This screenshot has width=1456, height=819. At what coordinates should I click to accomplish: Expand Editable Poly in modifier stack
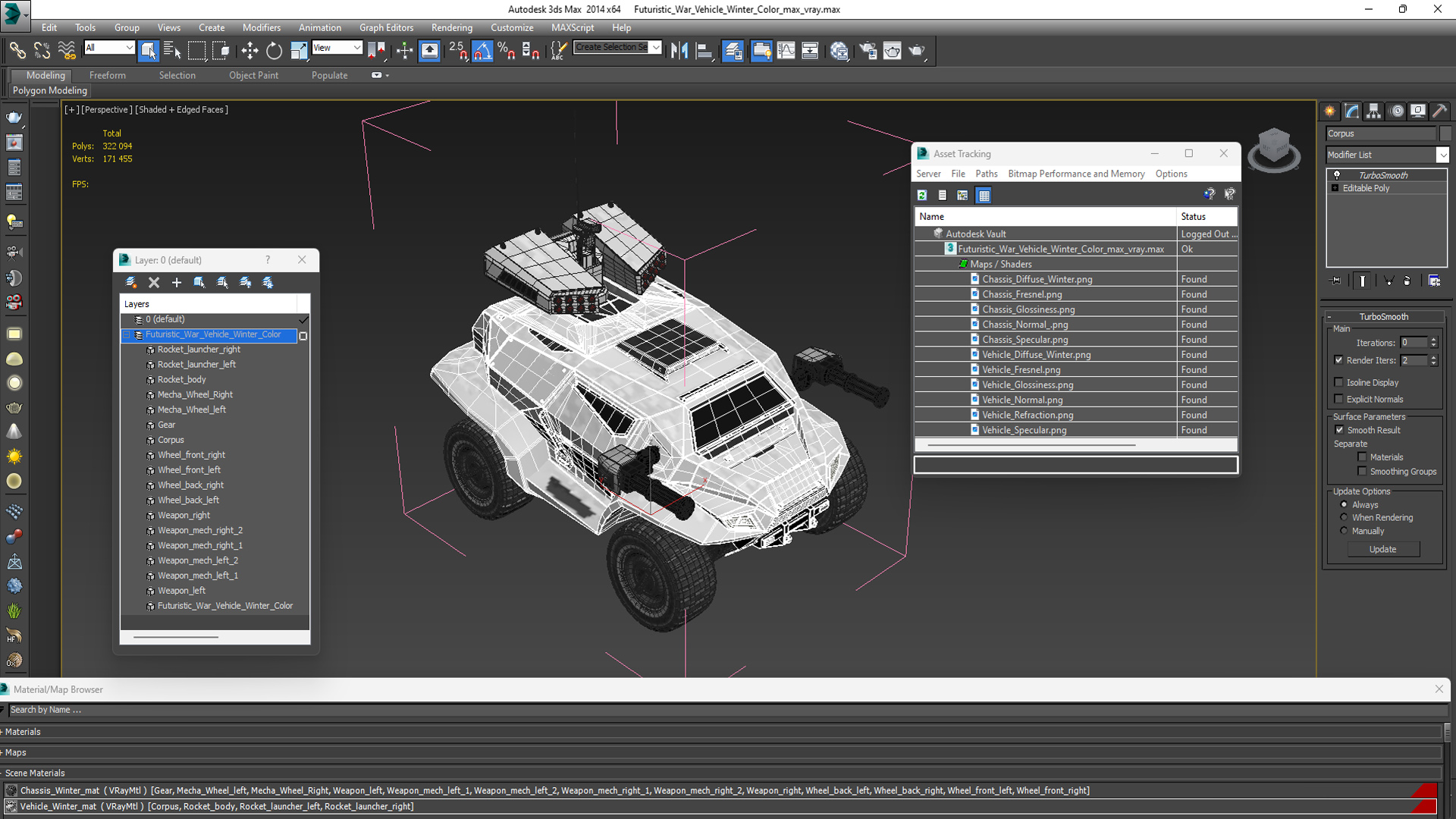[x=1335, y=188]
